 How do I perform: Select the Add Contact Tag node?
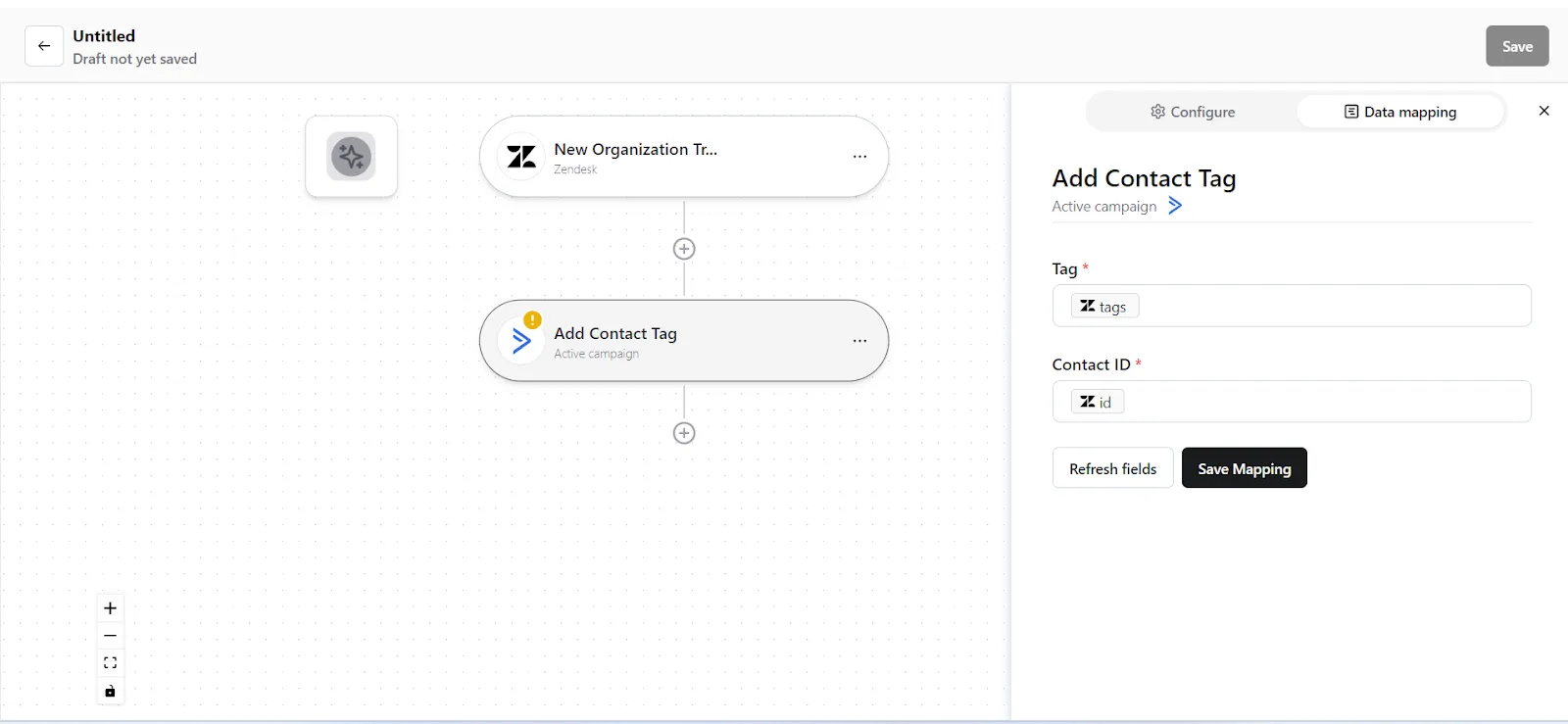pos(684,341)
